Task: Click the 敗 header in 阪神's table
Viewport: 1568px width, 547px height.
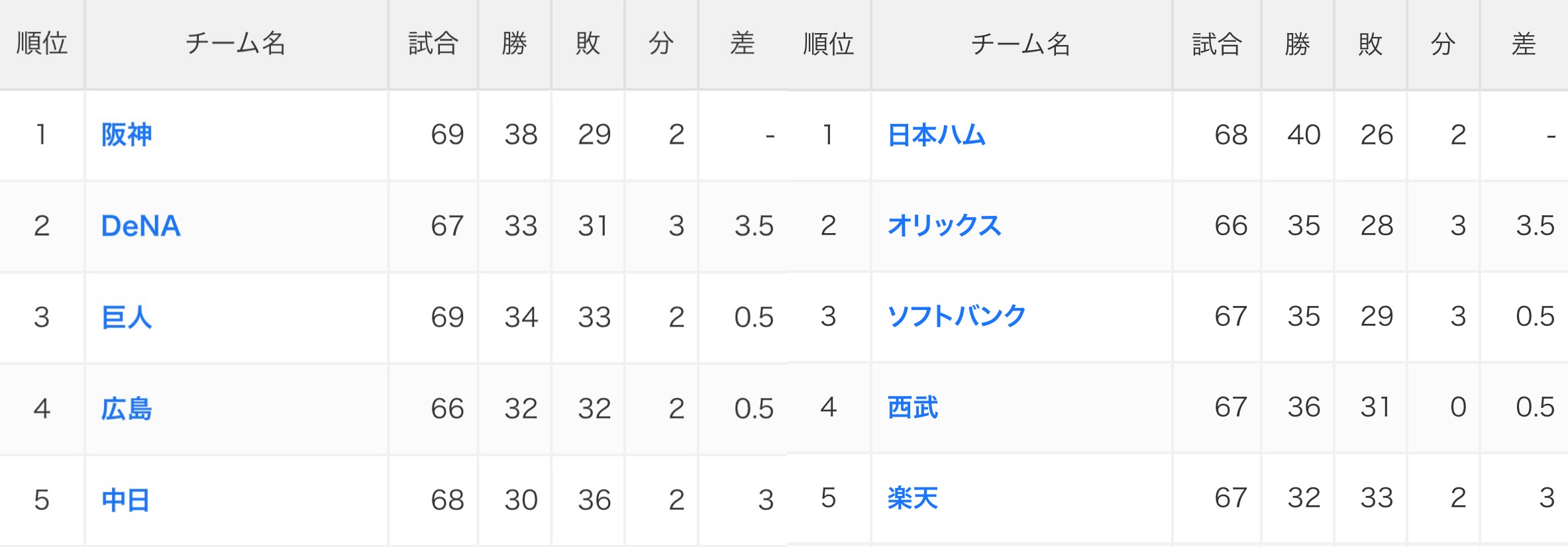Action: point(588,44)
